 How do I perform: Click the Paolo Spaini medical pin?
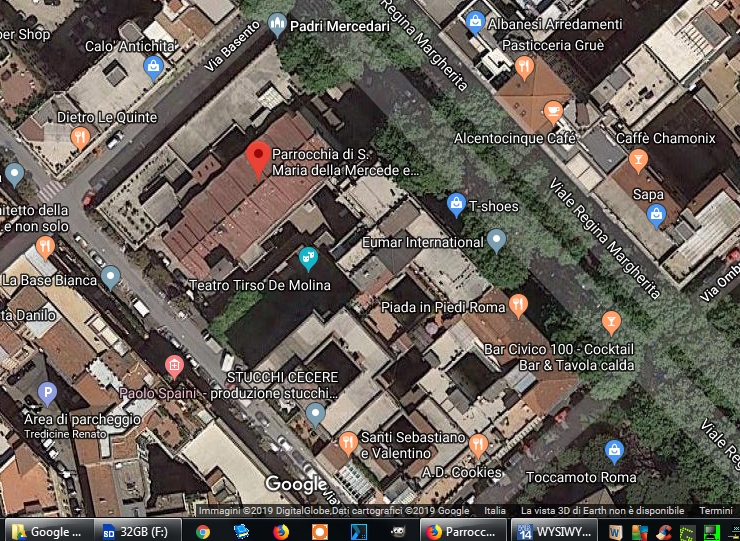[x=174, y=367]
